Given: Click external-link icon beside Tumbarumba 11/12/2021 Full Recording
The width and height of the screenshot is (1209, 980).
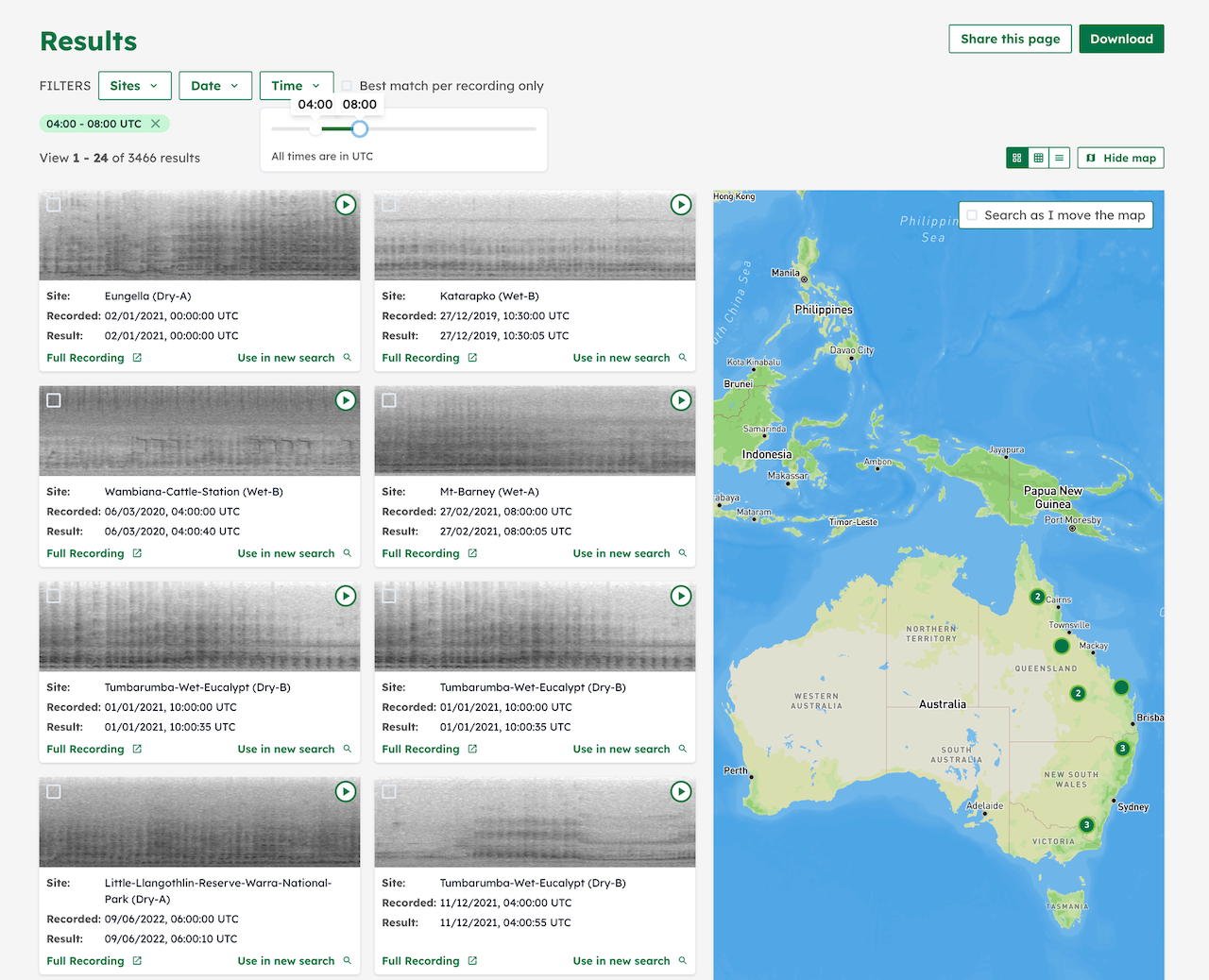Looking at the screenshot, I should tap(472, 961).
